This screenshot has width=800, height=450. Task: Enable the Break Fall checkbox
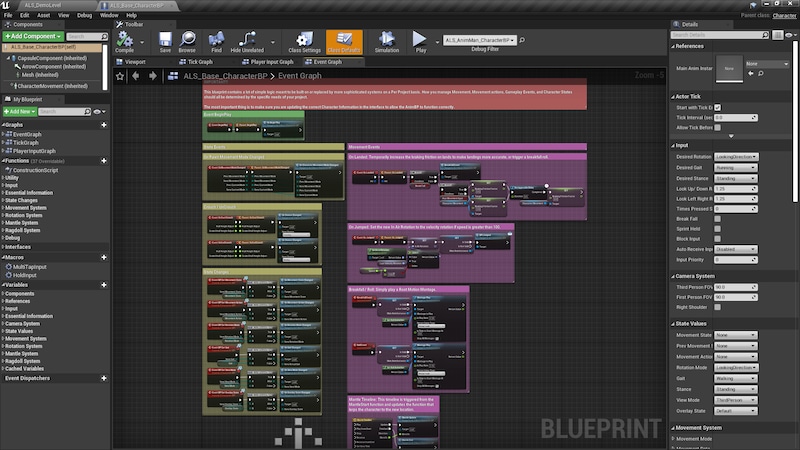click(718, 219)
